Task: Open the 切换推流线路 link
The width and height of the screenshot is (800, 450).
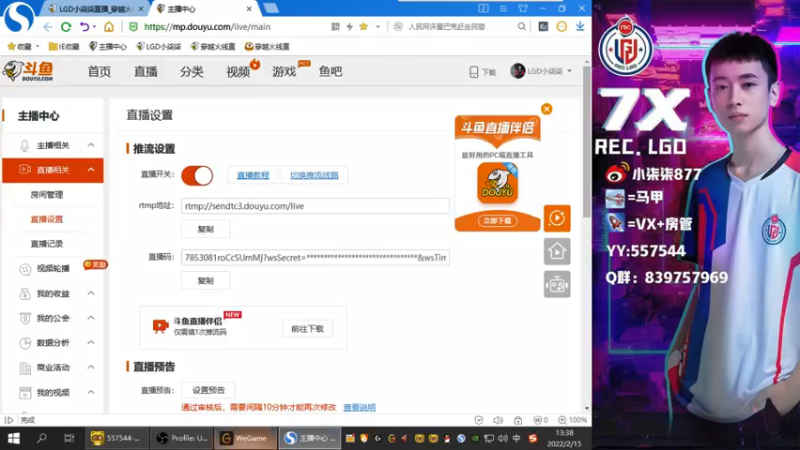Action: pos(314,175)
